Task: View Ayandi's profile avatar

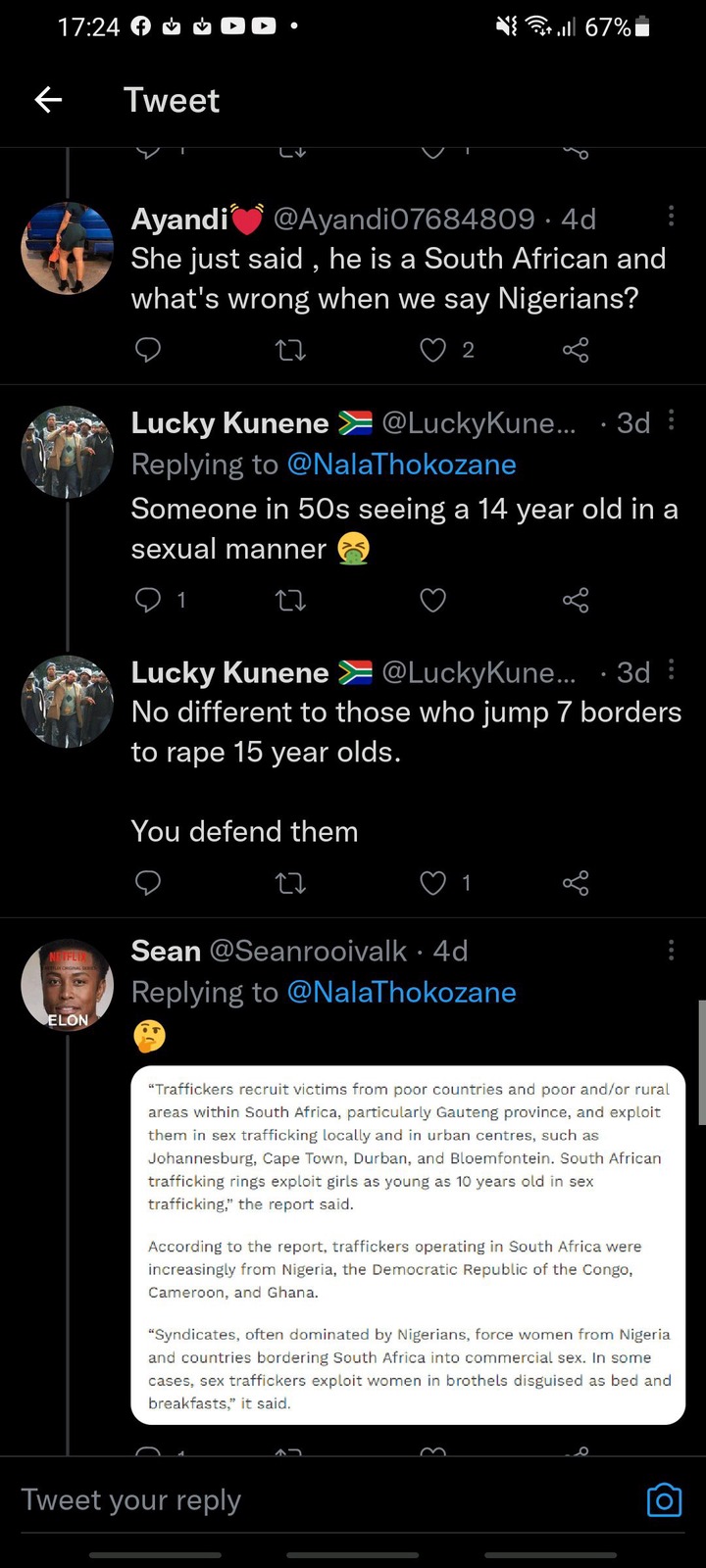Action: (68, 248)
